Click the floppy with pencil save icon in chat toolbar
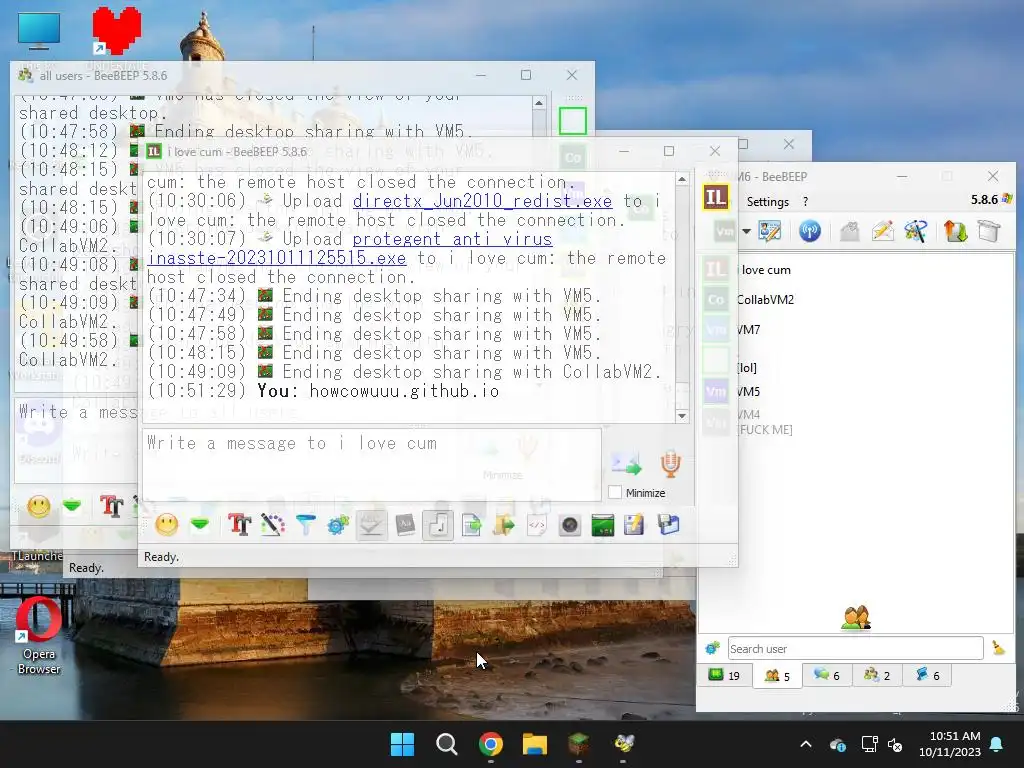Viewport: 1024px width, 768px height. pyautogui.click(x=633, y=524)
